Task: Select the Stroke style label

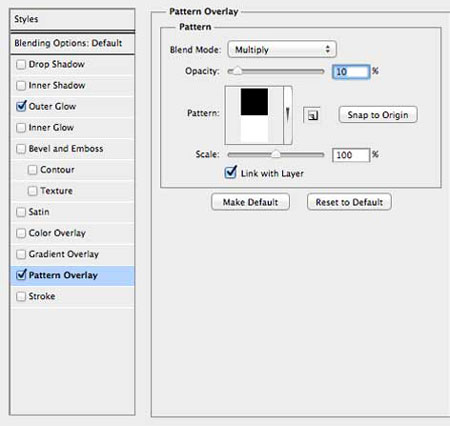Action: (x=42, y=296)
